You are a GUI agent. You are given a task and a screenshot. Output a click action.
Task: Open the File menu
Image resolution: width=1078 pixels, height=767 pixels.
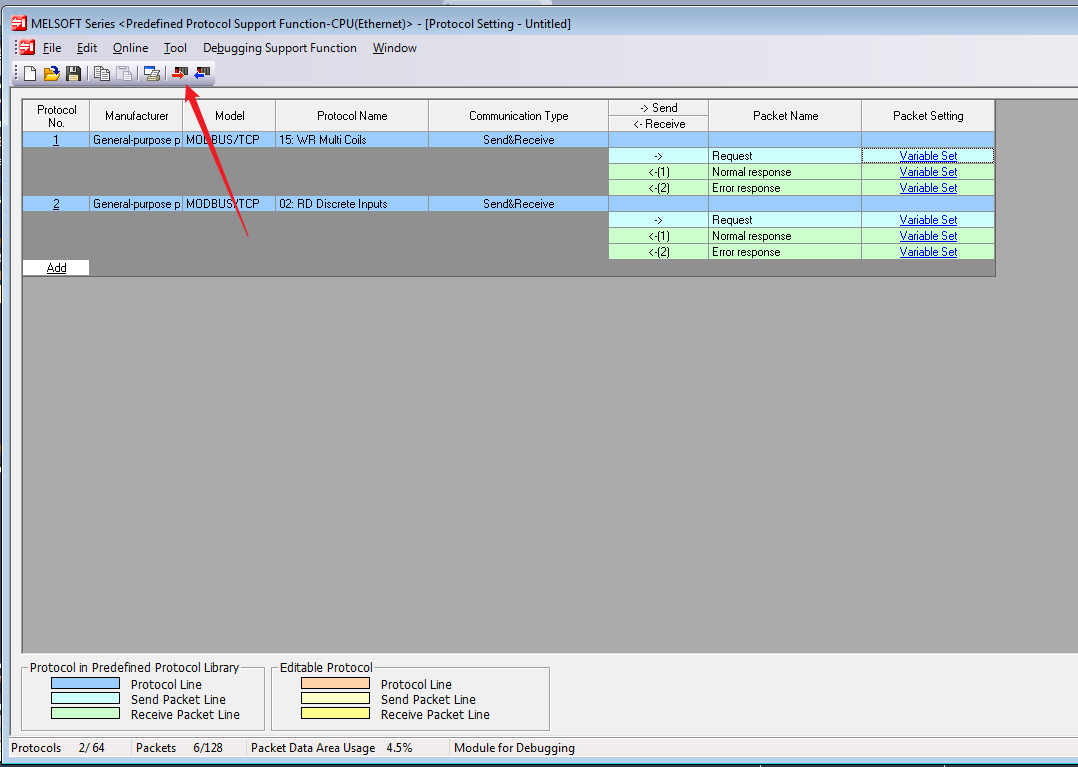[52, 48]
